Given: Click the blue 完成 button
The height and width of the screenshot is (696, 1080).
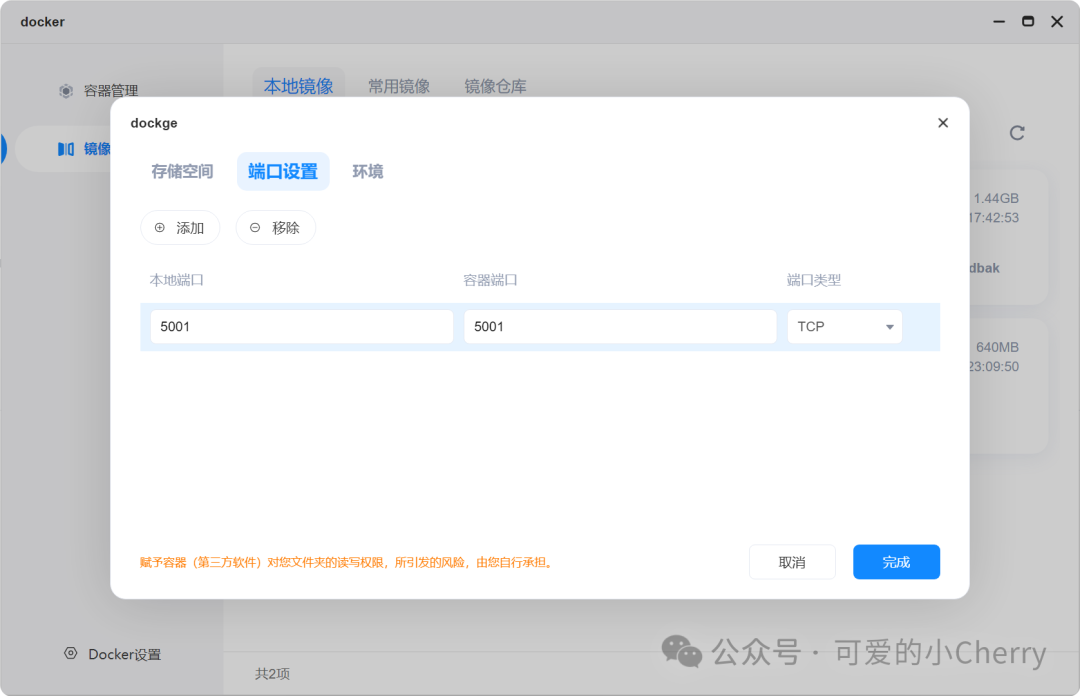Looking at the screenshot, I should [x=896, y=562].
